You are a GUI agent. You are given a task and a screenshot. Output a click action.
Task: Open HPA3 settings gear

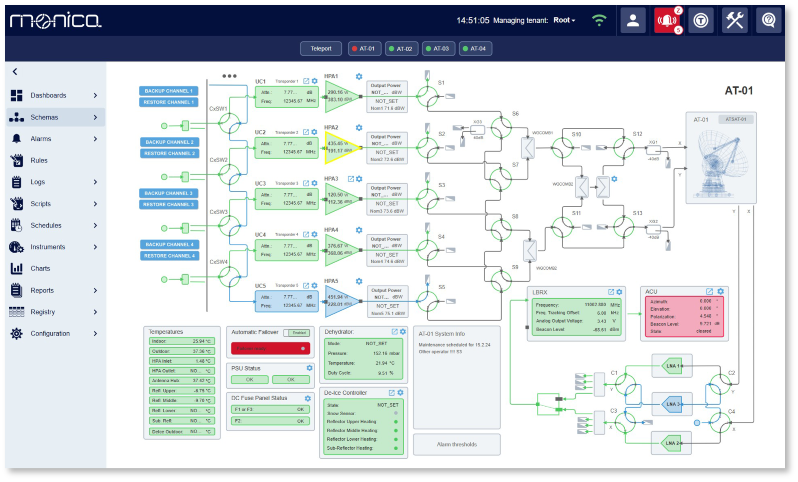pyautogui.click(x=359, y=179)
